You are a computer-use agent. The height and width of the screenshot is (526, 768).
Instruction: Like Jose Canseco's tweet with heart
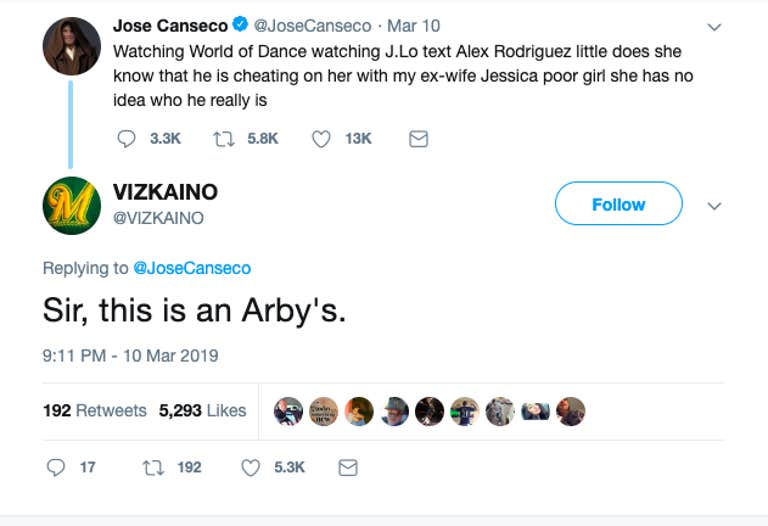pos(321,139)
